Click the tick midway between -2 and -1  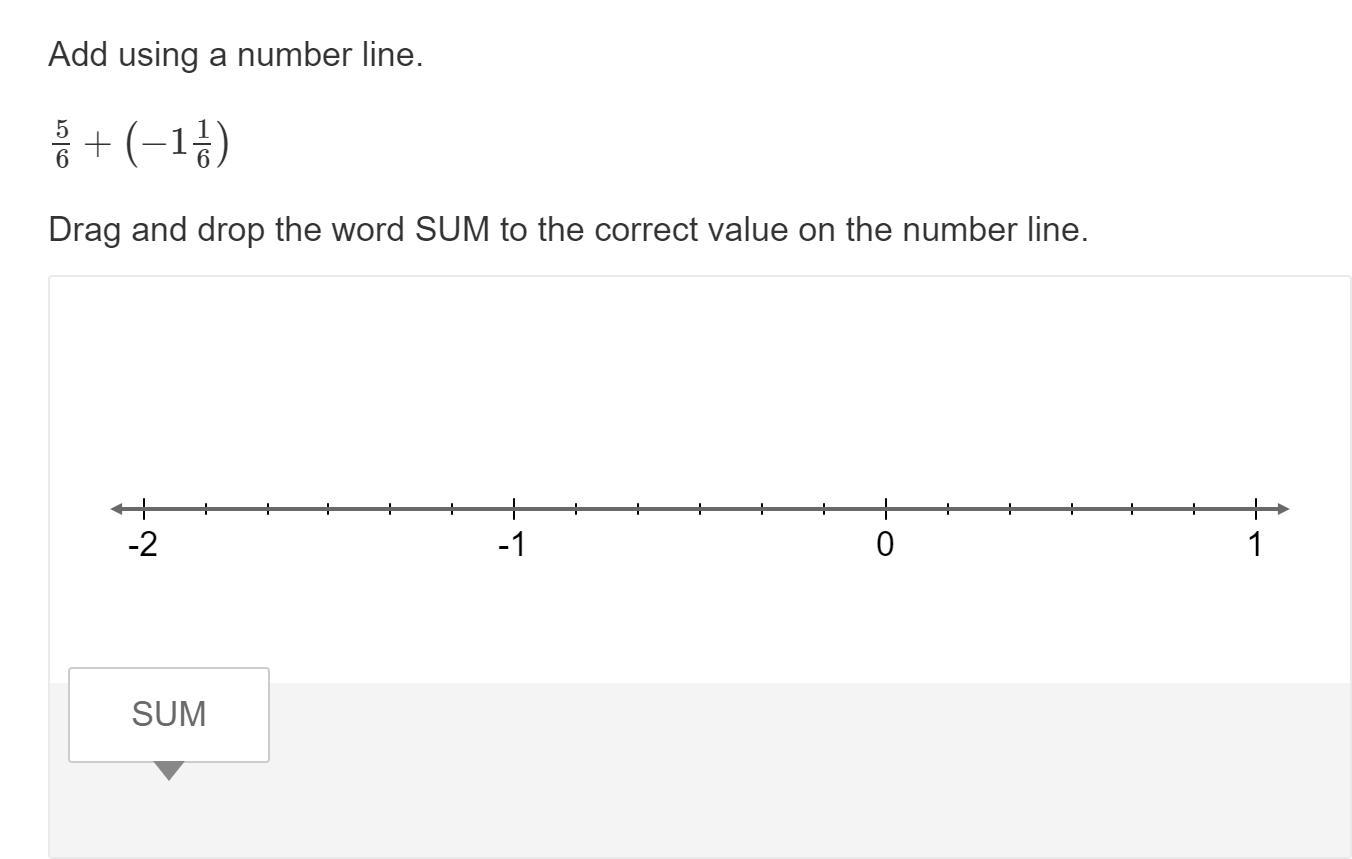pos(329,509)
